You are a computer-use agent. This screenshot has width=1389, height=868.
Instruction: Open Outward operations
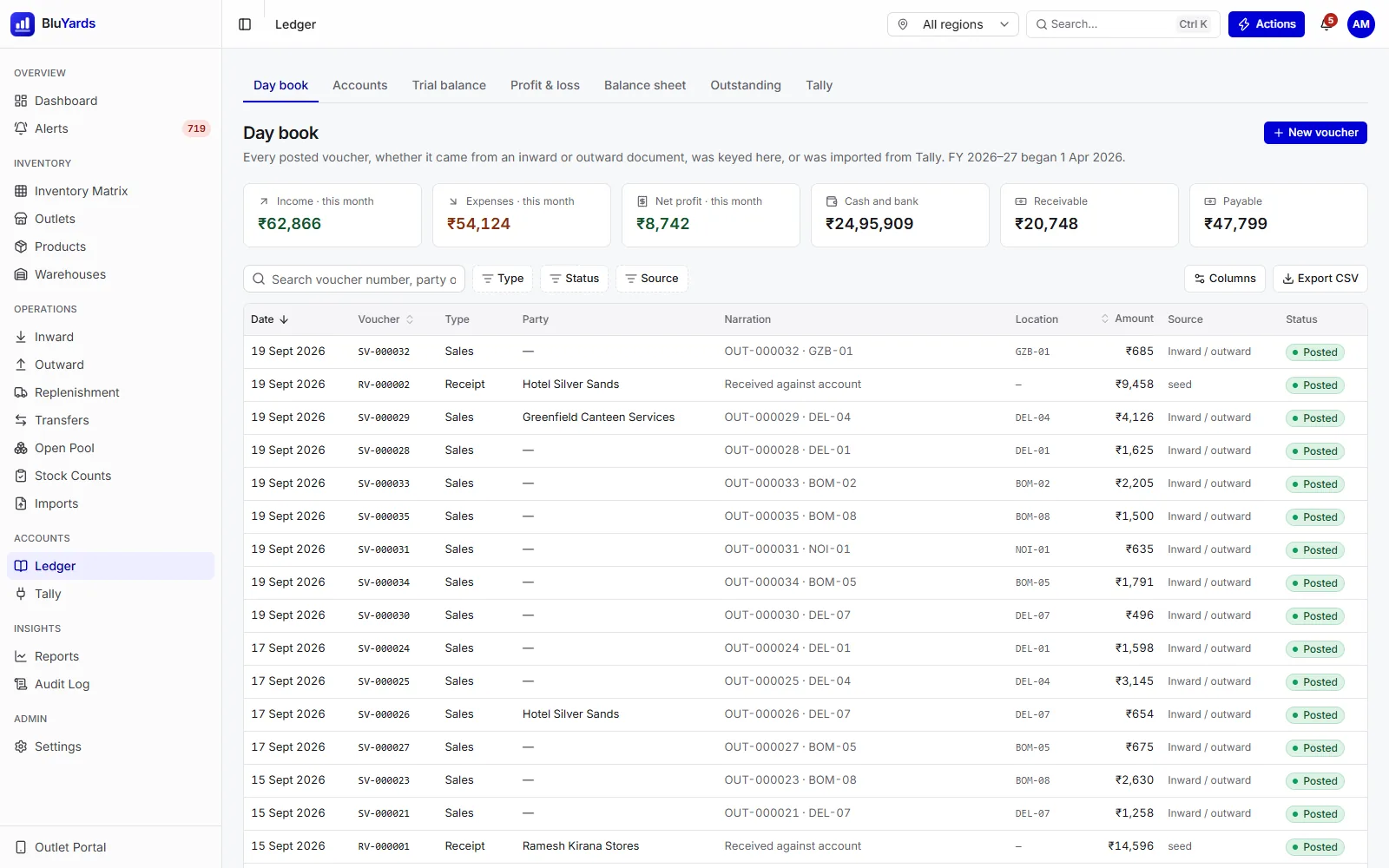(110, 365)
